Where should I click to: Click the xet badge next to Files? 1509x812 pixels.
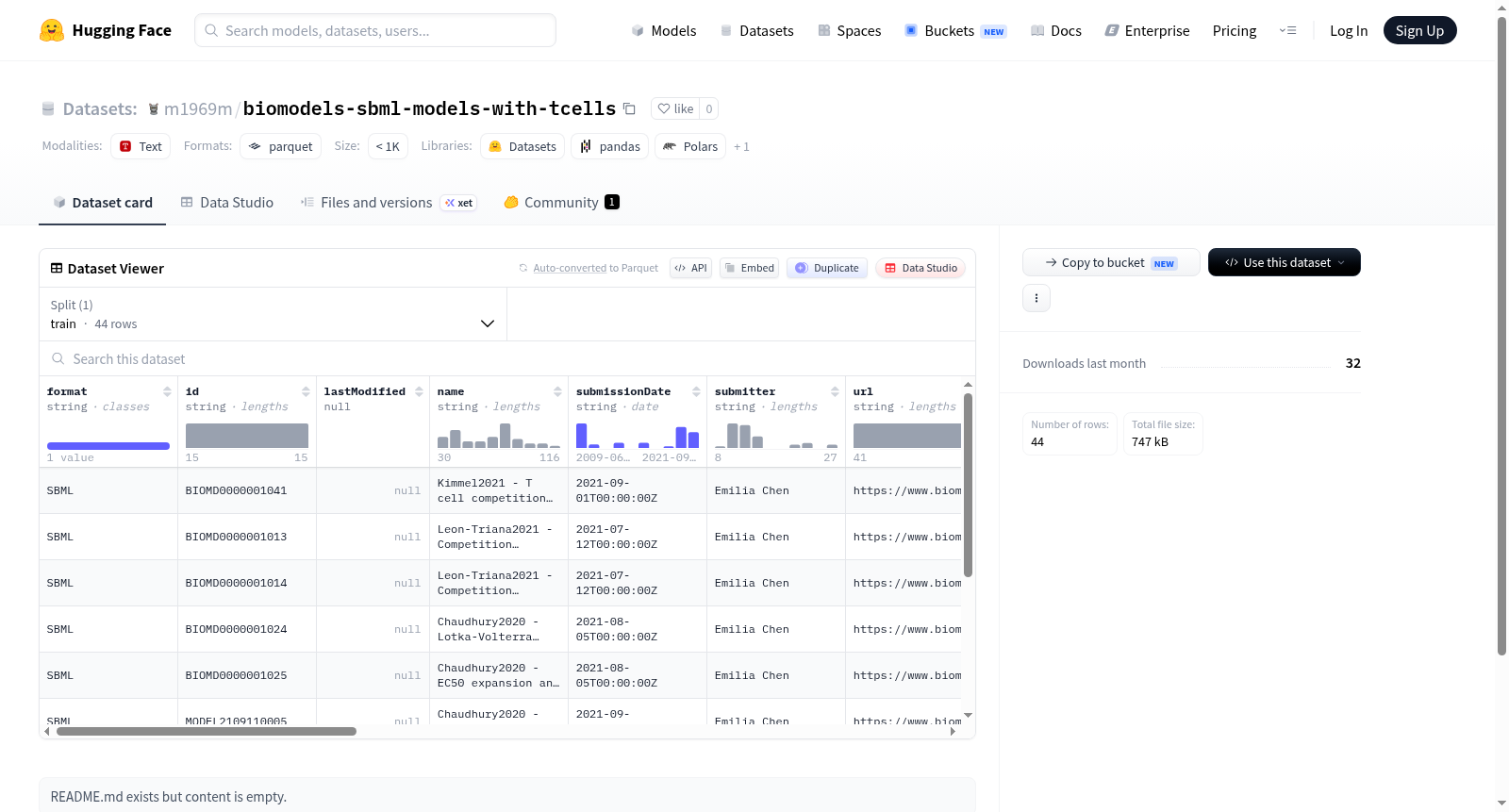click(x=459, y=203)
